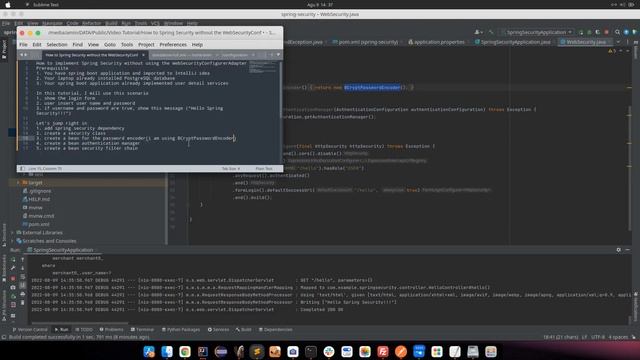
Task: Click the red Stop button in IntelliJ toolbar
Action: (x=607, y=32)
